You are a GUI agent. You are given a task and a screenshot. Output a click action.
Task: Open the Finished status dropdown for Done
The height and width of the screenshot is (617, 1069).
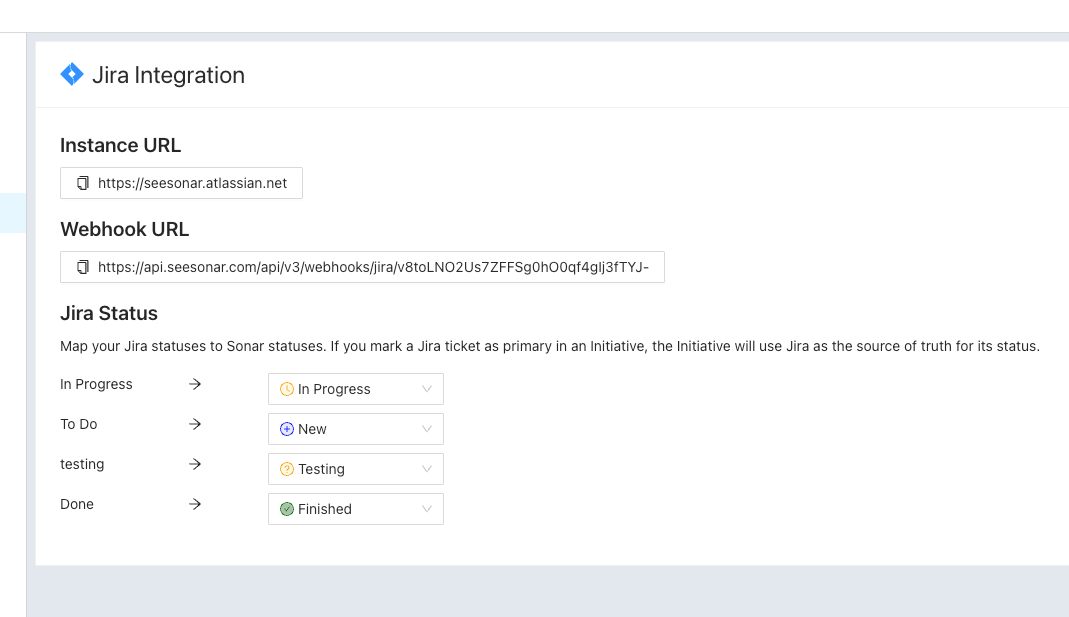point(428,508)
